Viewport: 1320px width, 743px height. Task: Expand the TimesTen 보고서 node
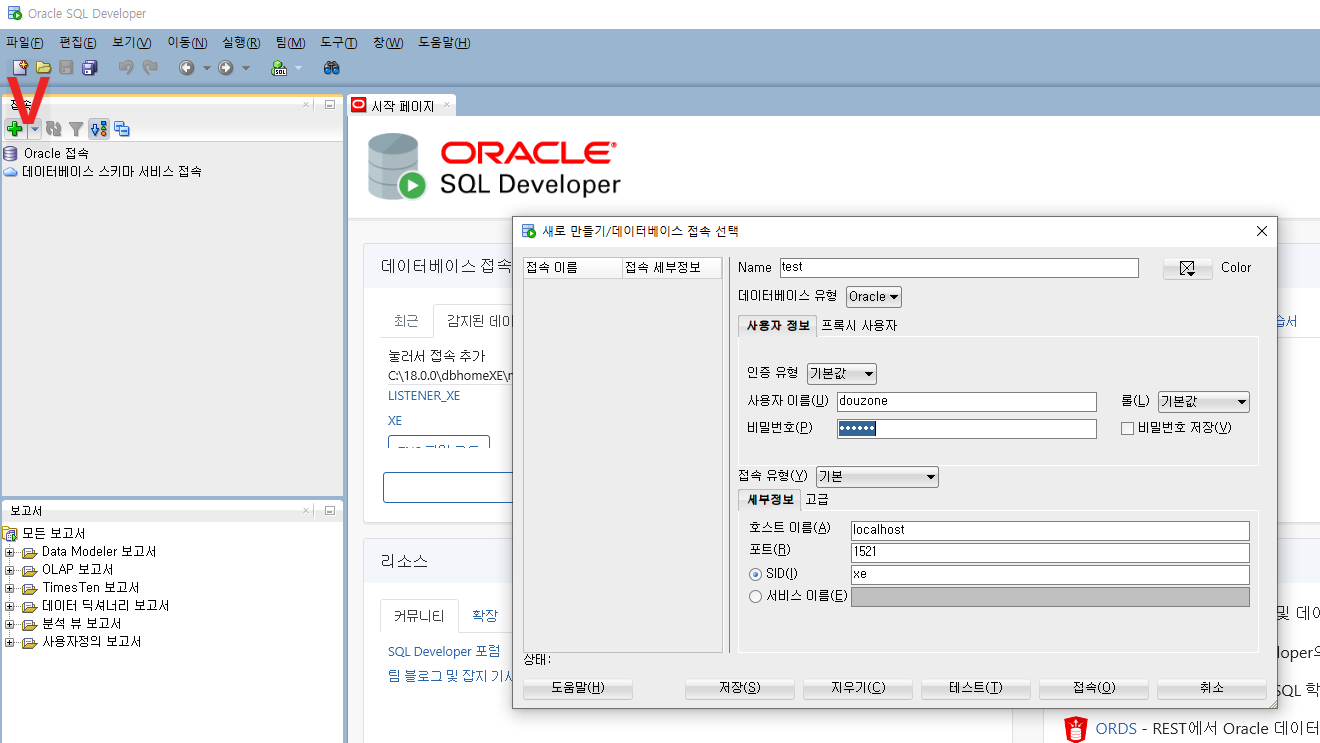[x=9, y=588]
